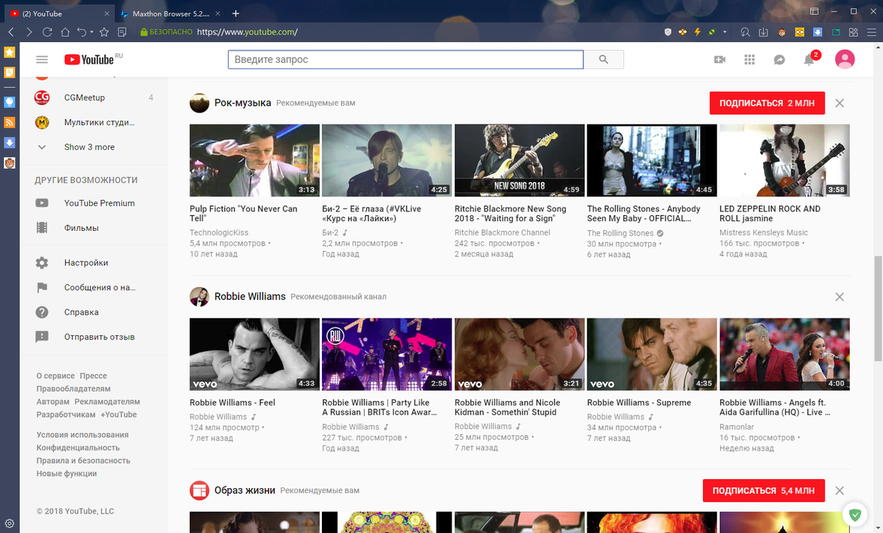The image size is (883, 533).
Task: Open the YouTube apps grid icon
Action: pyautogui.click(x=750, y=59)
